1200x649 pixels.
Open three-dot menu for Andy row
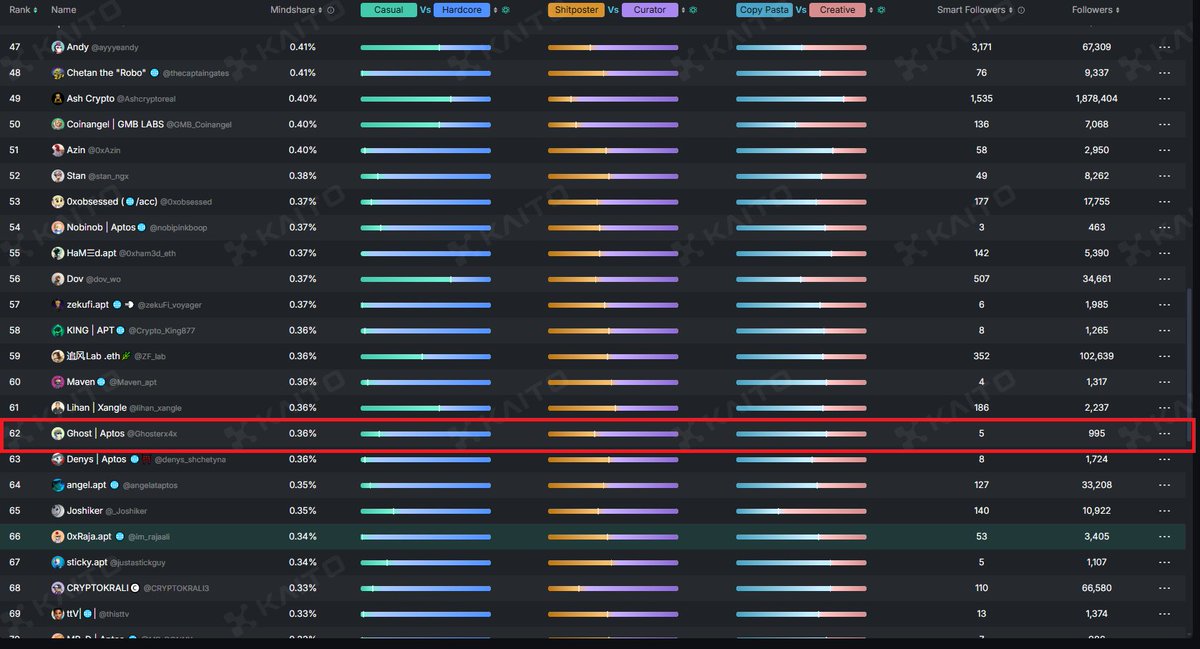click(x=1164, y=47)
